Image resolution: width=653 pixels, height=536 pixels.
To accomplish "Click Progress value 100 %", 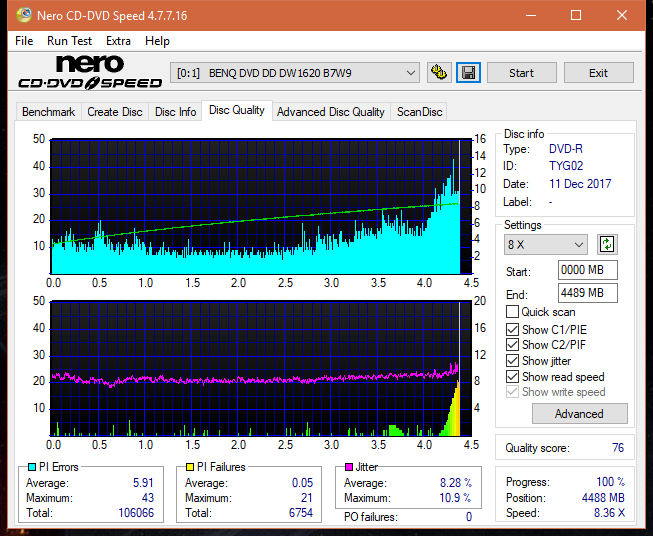I will pyautogui.click(x=611, y=482).
